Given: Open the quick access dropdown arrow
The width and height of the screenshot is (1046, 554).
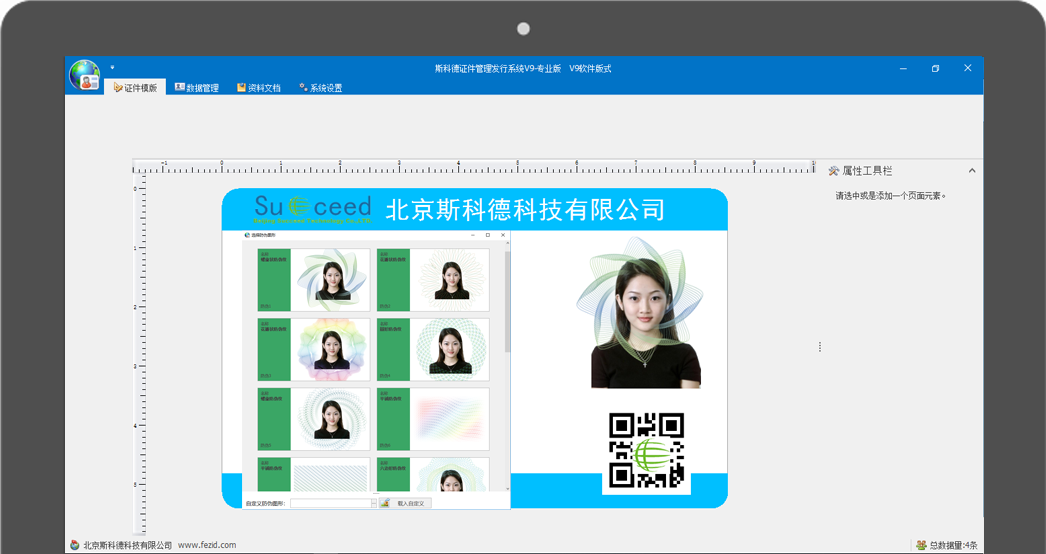Looking at the screenshot, I should [x=112, y=67].
